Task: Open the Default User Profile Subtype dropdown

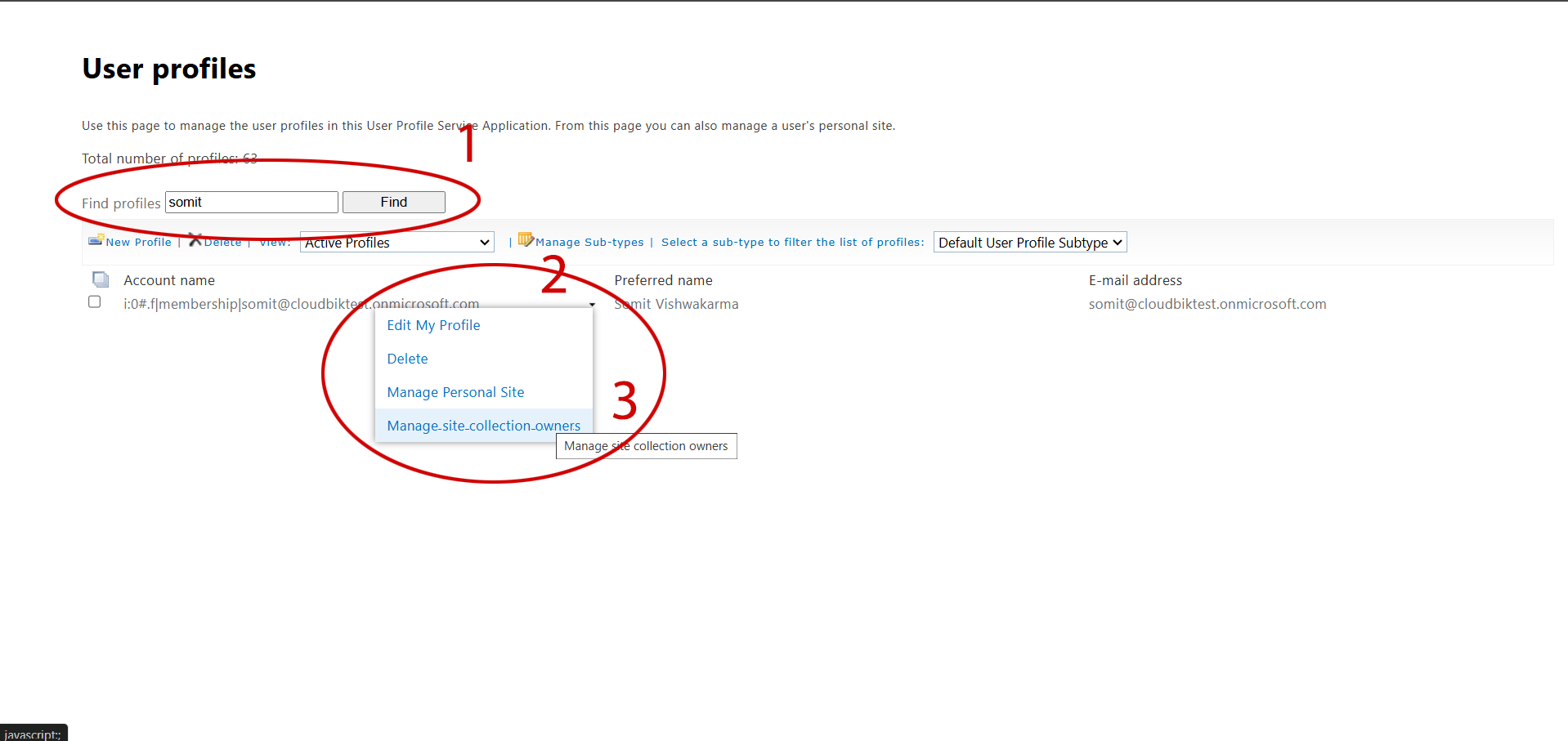Action: click(1030, 243)
